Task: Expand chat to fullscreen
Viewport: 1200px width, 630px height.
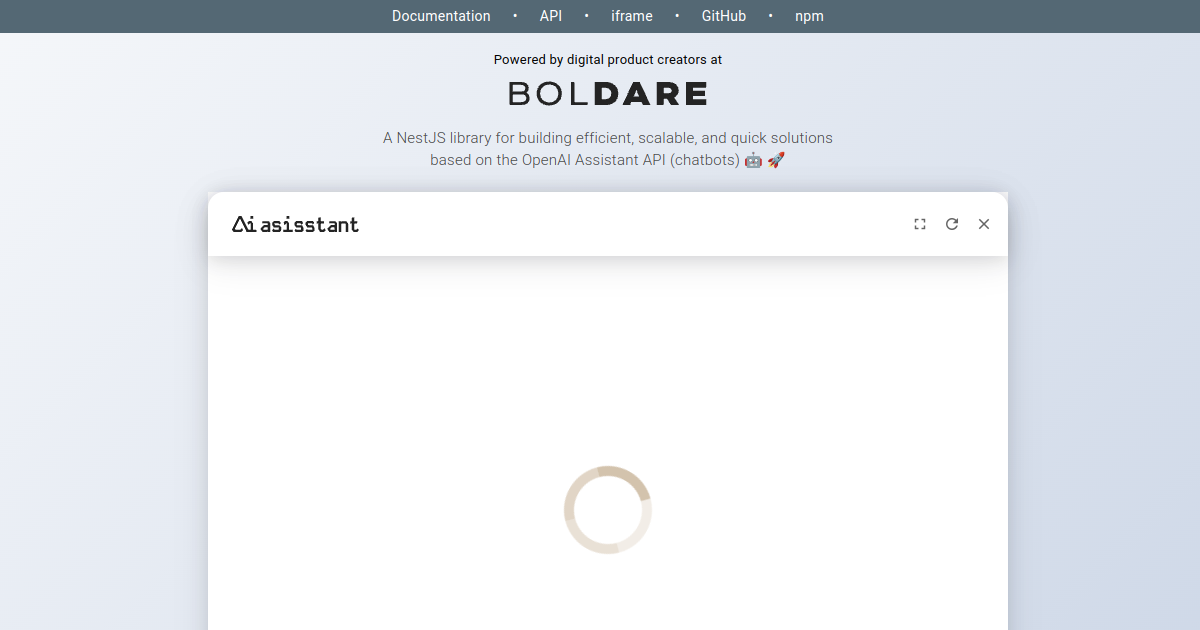Action: click(920, 224)
